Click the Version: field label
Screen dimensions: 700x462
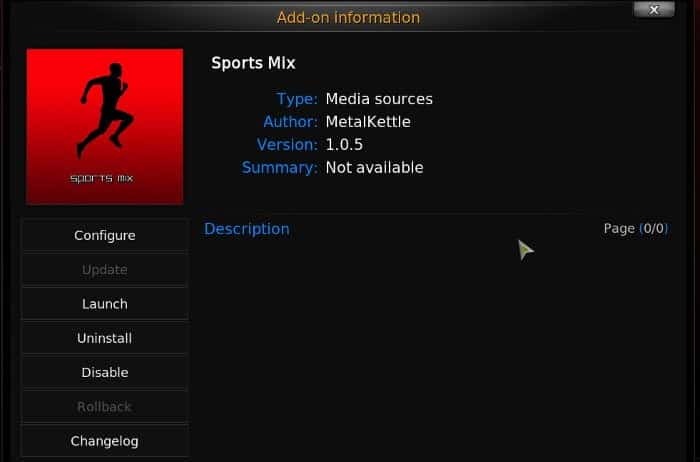click(288, 145)
